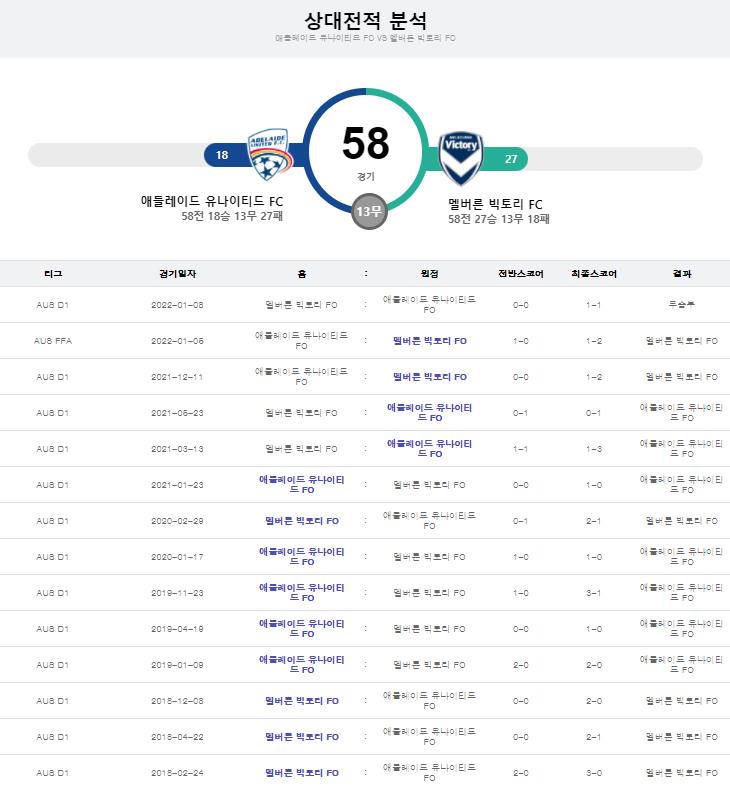This screenshot has width=730, height=790.
Task: Click the 2-1 final score in the 2020-02-29 row
Action: click(x=593, y=521)
